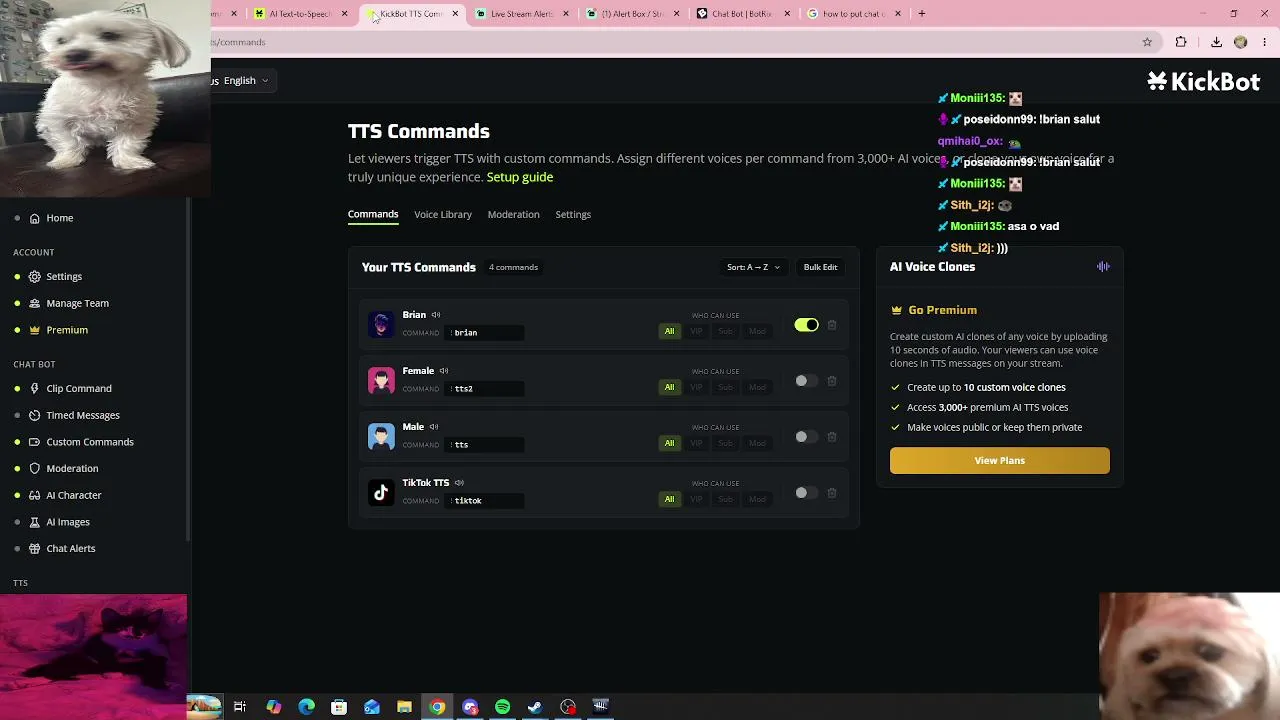Switch to the Moderation tab

tap(513, 214)
